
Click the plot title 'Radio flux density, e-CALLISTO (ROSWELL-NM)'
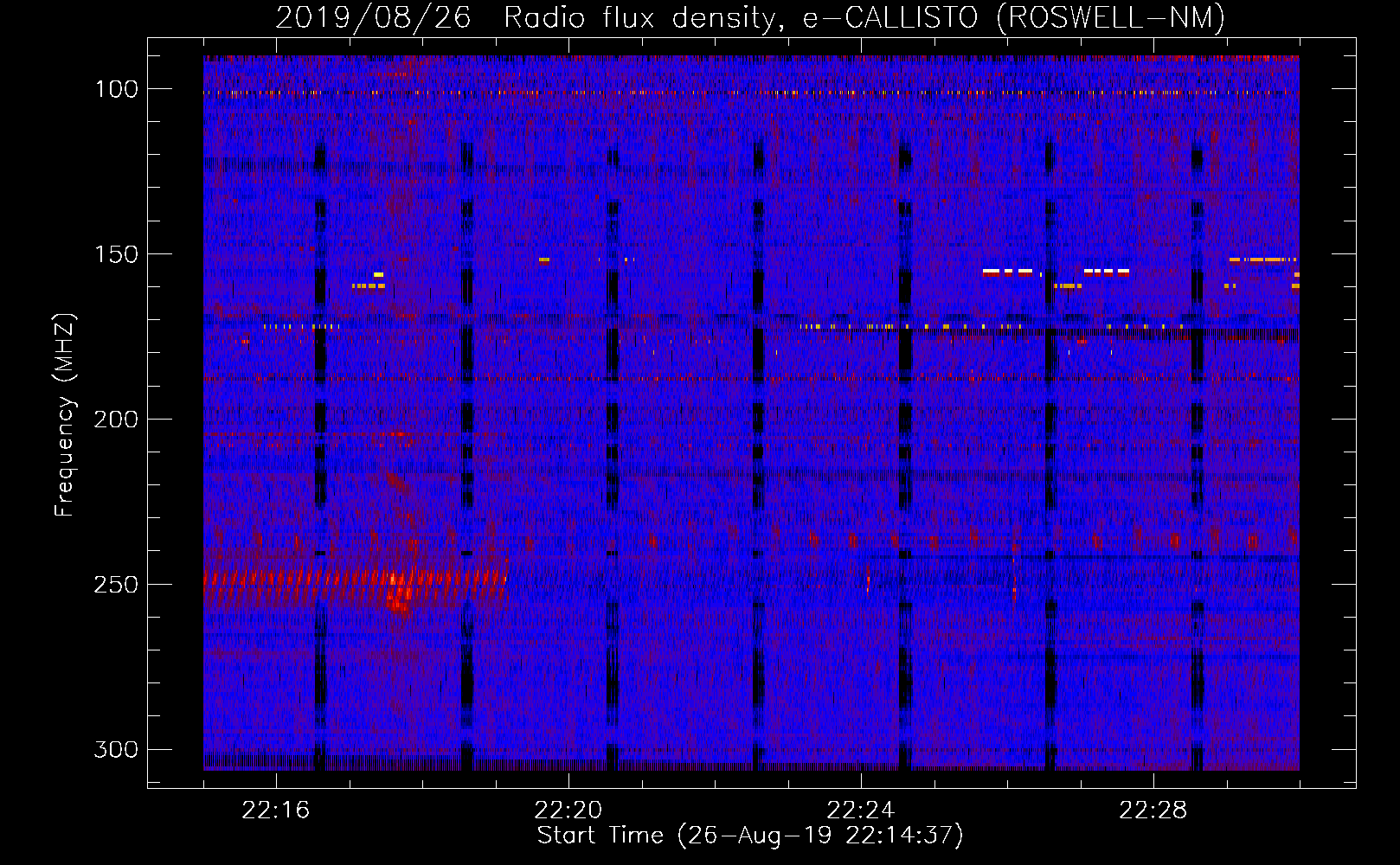point(864,17)
